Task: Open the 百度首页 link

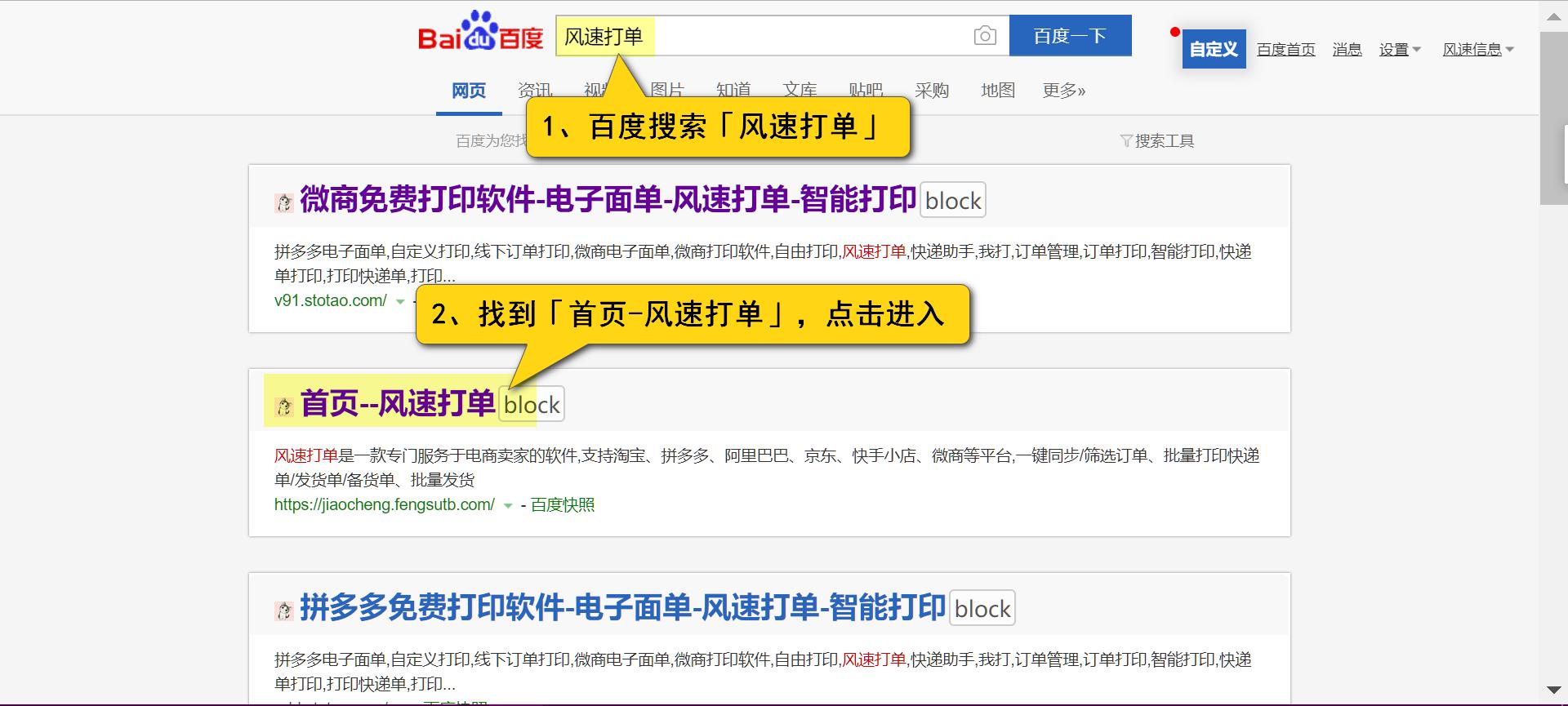Action: point(1285,50)
